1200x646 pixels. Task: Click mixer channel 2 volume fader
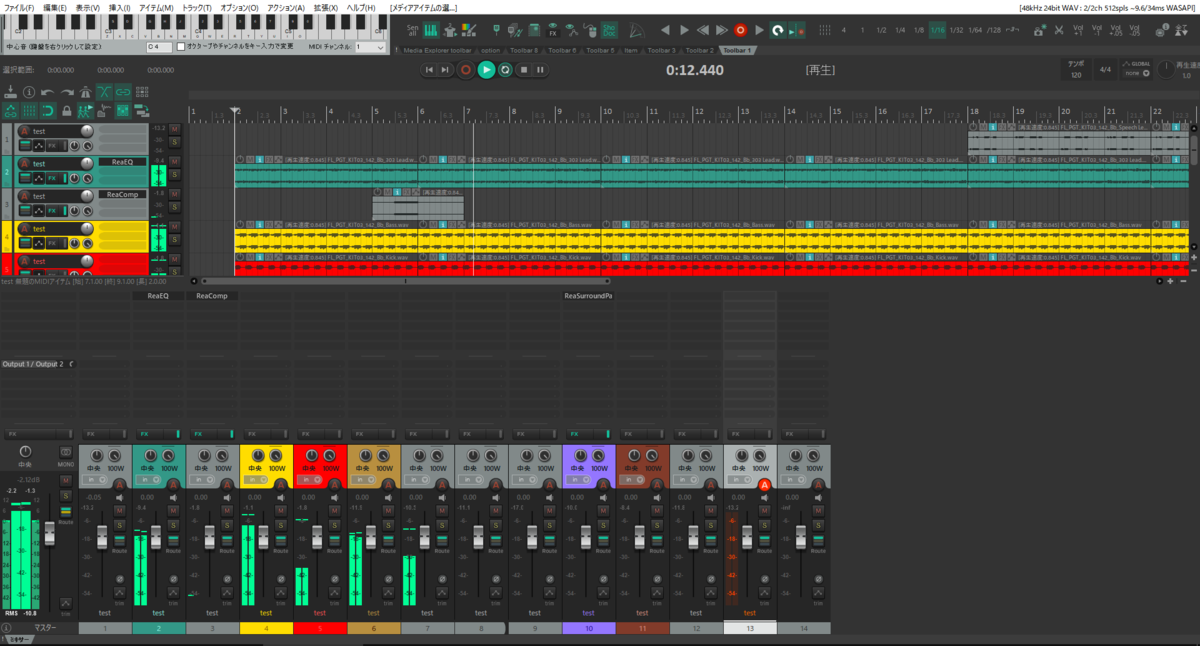pyautogui.click(x=156, y=537)
